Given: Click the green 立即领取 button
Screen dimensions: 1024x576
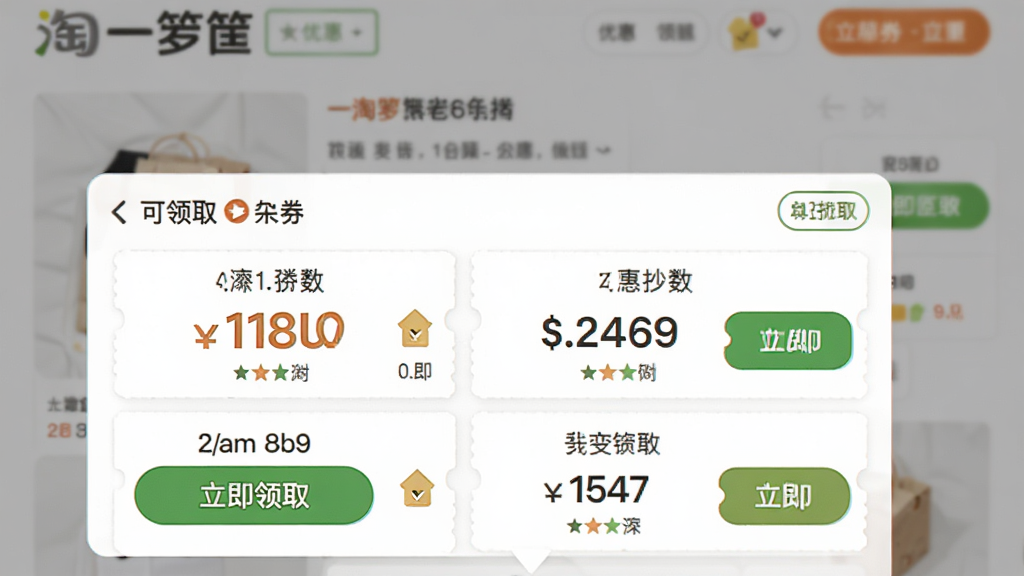Looking at the screenshot, I should (x=254, y=495).
